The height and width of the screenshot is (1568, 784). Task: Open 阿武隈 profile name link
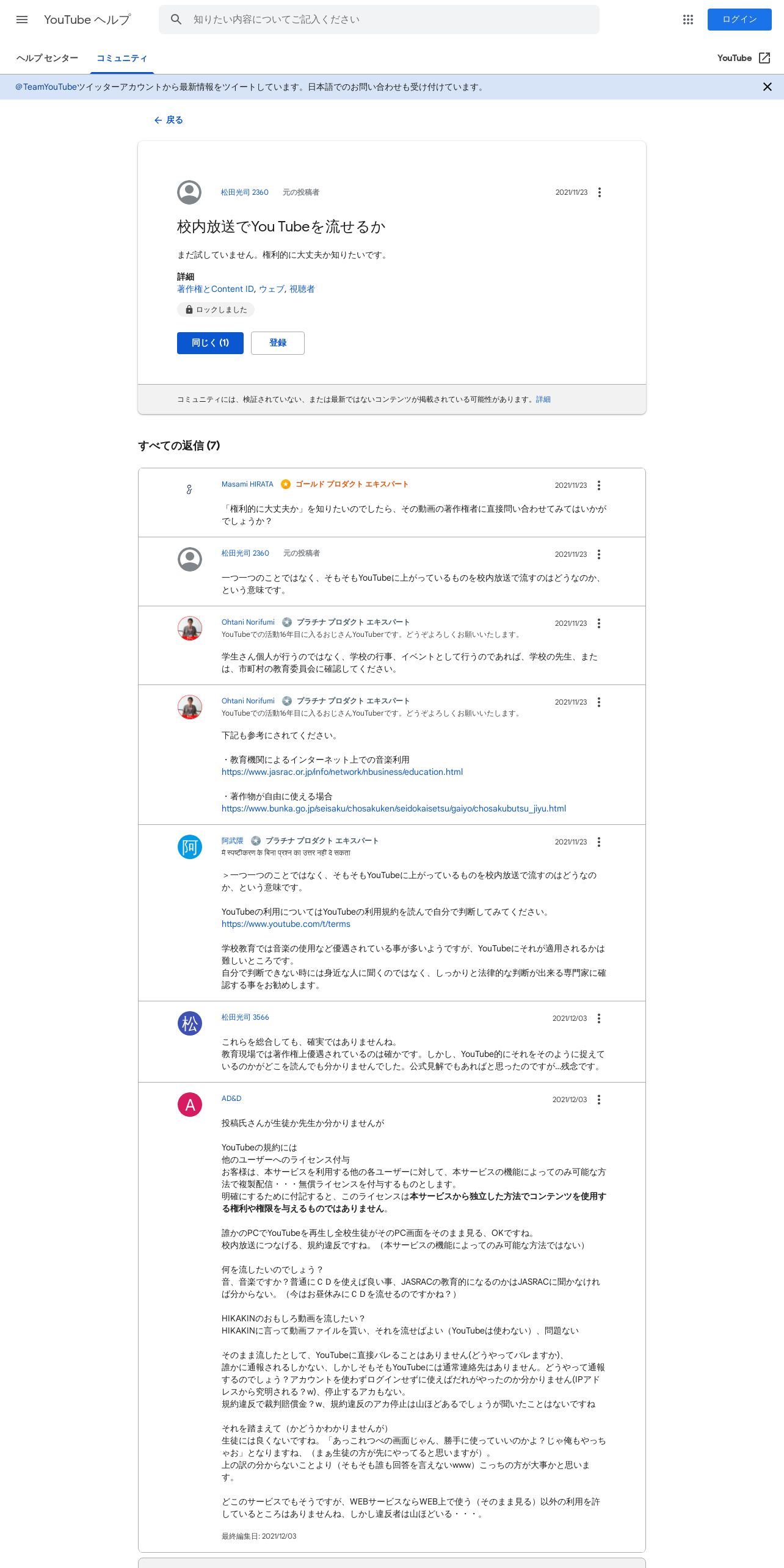(232, 841)
